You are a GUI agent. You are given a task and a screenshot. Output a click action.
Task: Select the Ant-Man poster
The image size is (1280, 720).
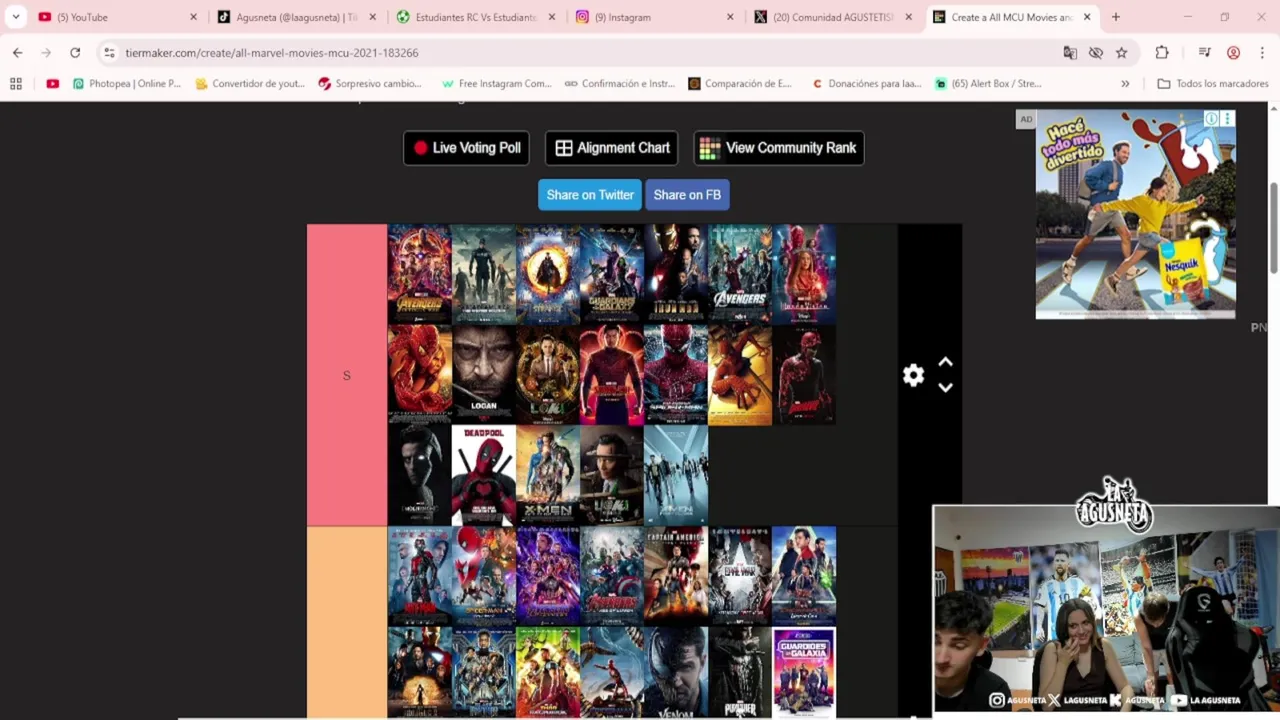pyautogui.click(x=420, y=576)
